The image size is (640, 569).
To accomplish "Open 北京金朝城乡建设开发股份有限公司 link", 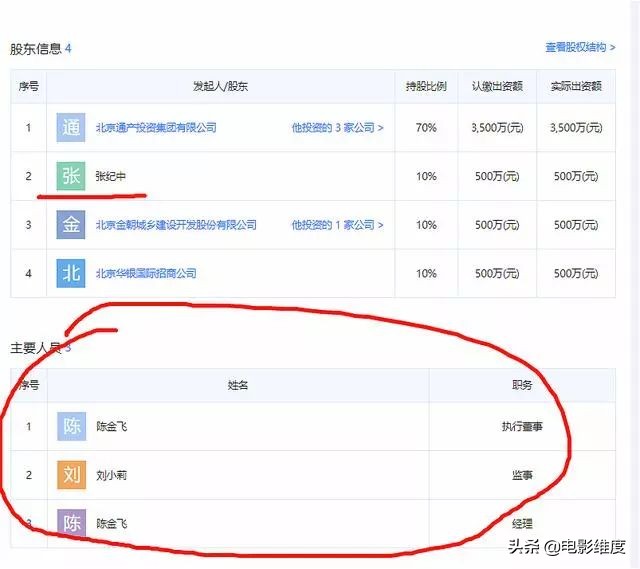I will (176, 225).
